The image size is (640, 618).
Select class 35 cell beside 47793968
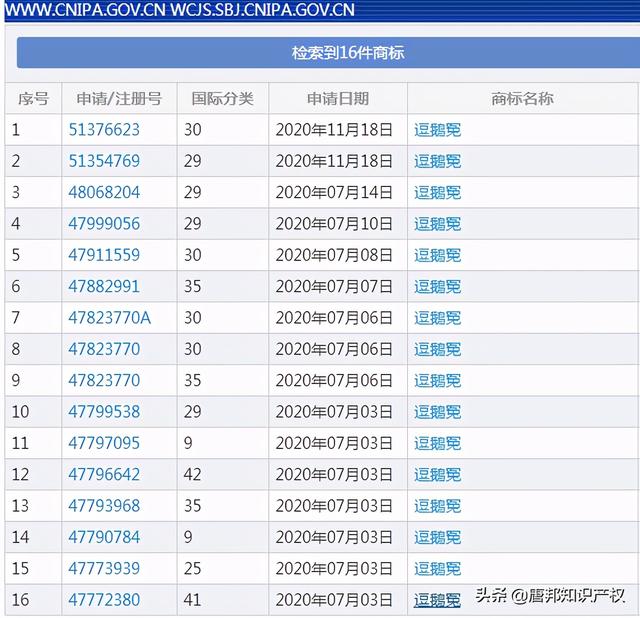coord(223,506)
